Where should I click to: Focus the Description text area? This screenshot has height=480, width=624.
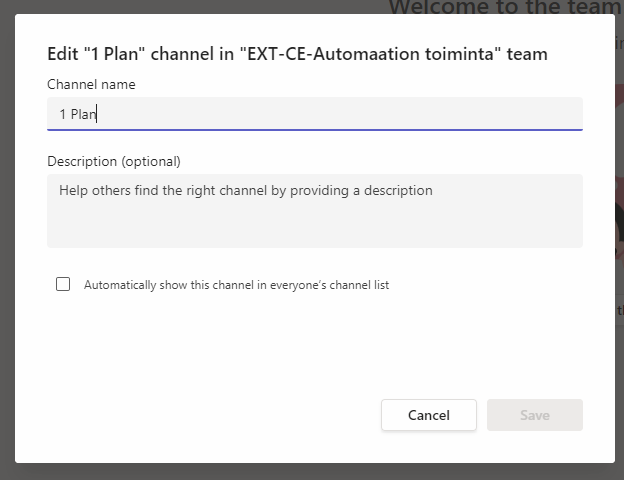click(315, 211)
